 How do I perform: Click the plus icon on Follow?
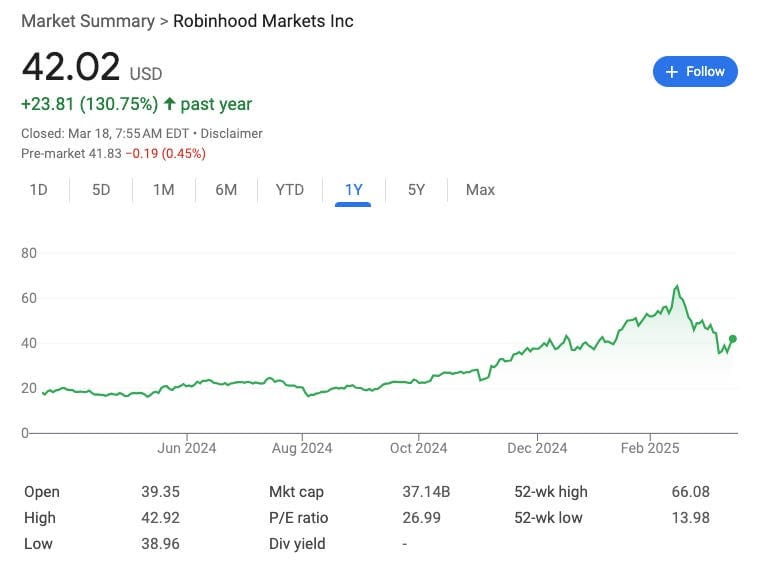pyautogui.click(x=672, y=72)
